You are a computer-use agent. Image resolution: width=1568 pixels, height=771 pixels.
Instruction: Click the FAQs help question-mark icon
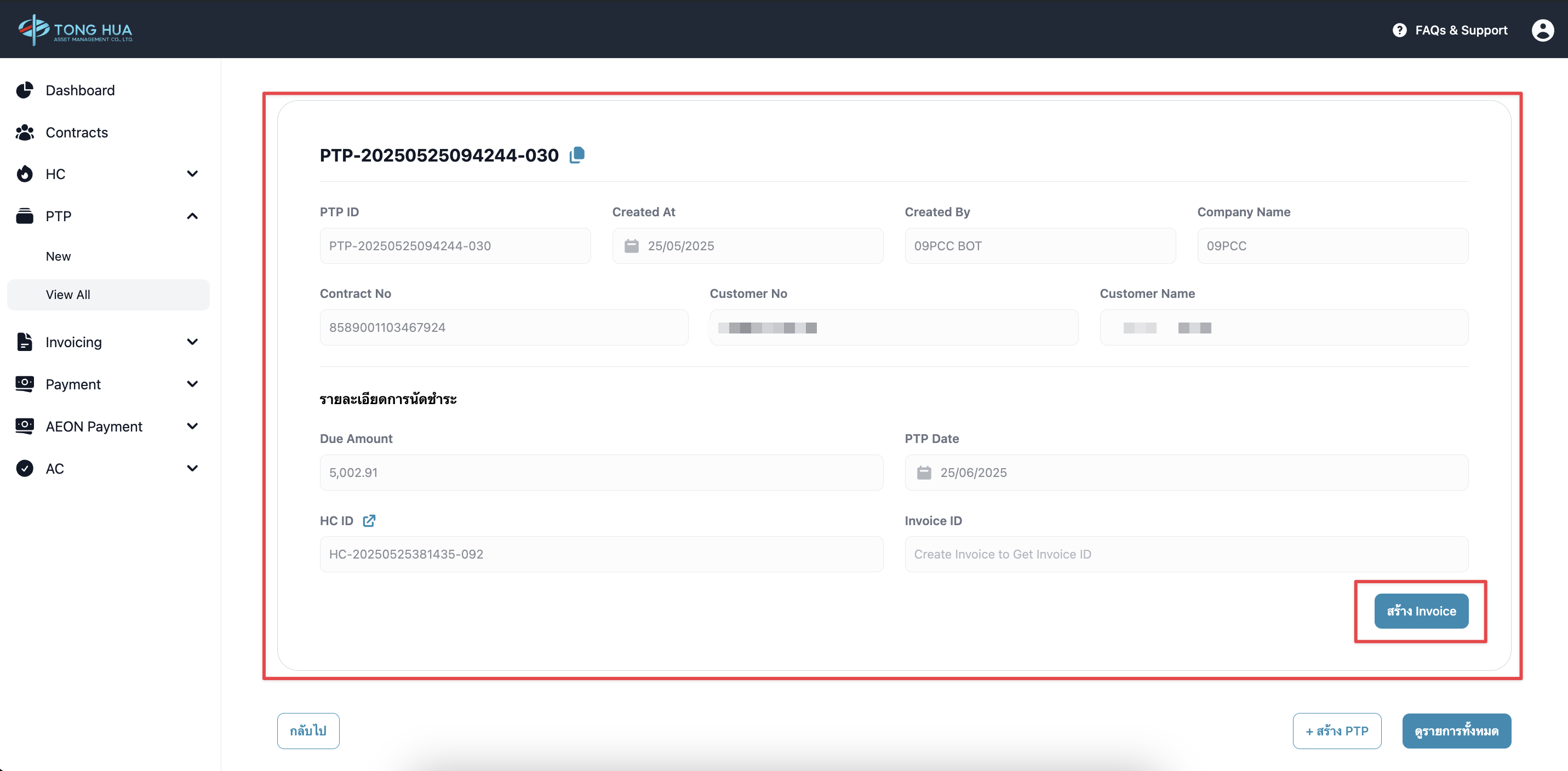(1399, 30)
